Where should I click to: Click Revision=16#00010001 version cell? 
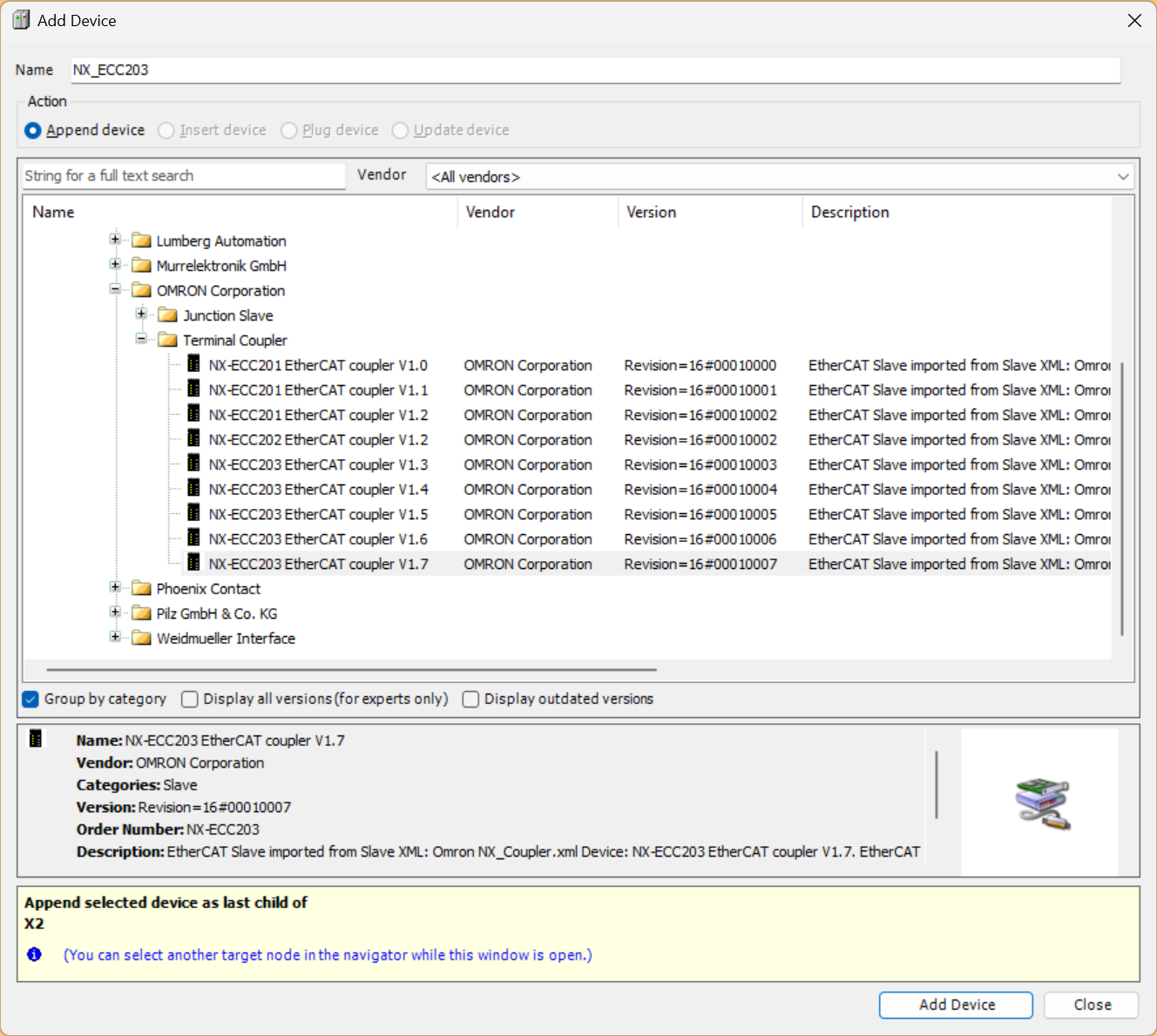coord(700,390)
